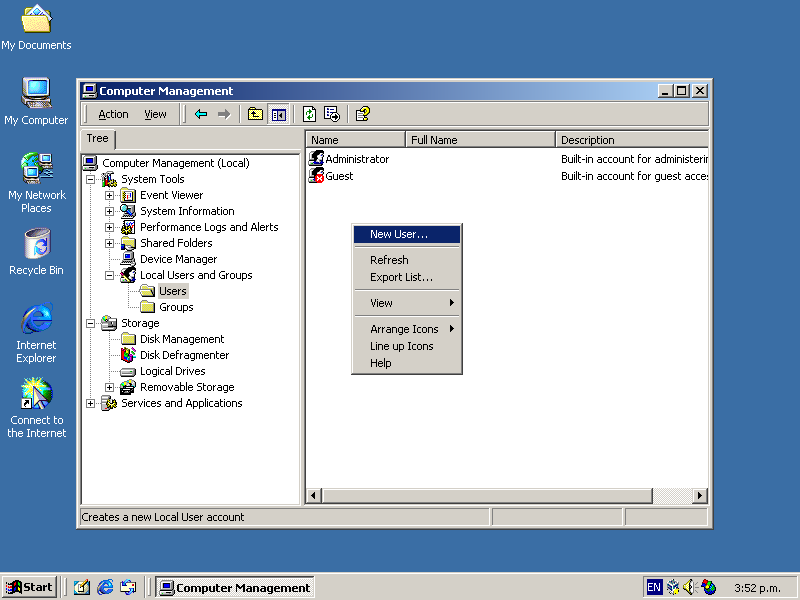The image size is (800, 600).
Task: Click the Refresh toolbar icon
Action: click(x=309, y=114)
